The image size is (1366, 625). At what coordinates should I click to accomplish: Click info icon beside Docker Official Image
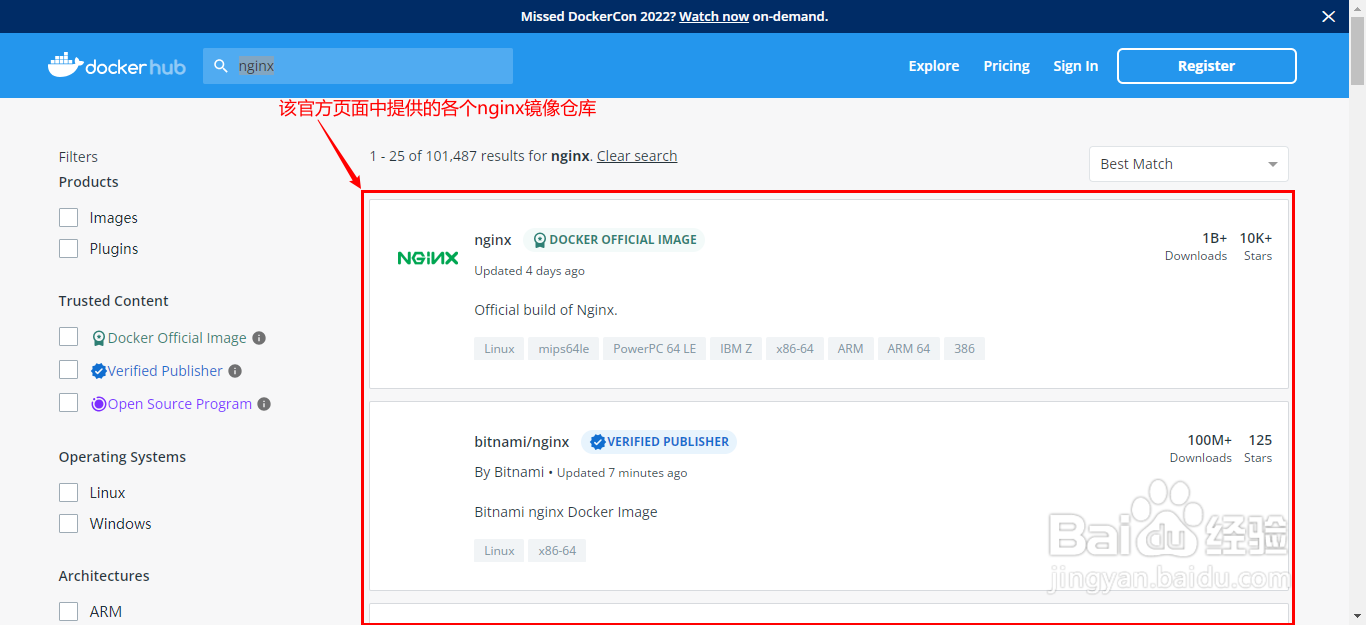pos(259,338)
